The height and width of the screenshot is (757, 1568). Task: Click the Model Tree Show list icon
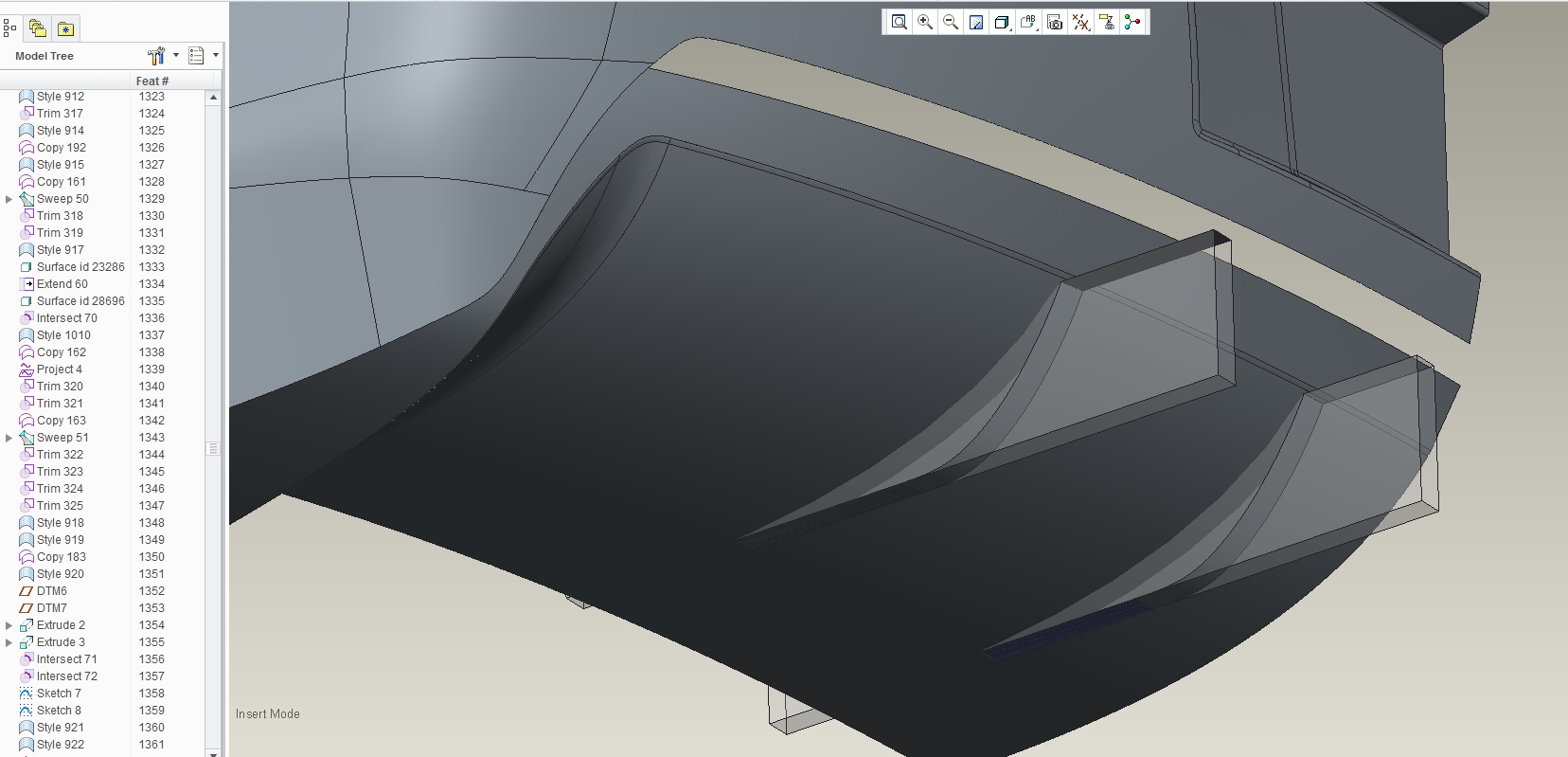[x=196, y=56]
